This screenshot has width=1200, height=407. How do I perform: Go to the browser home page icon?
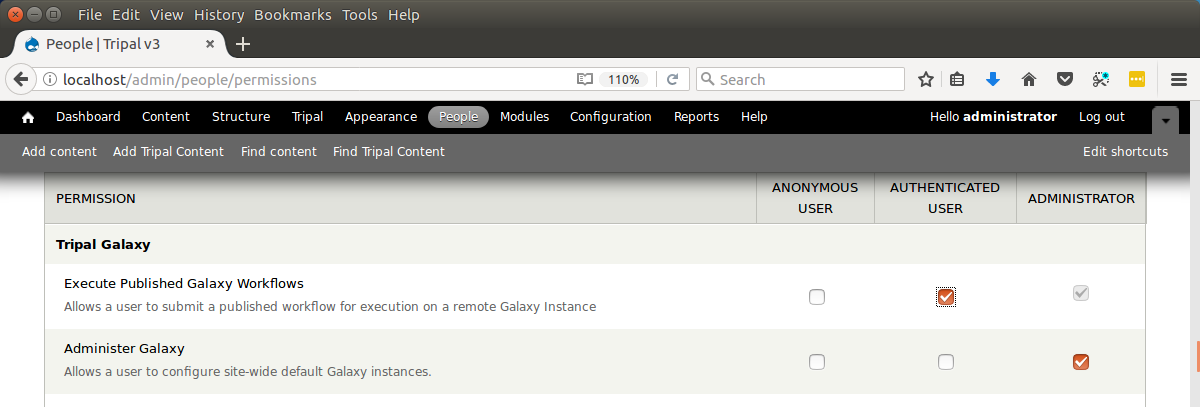[x=1028, y=79]
